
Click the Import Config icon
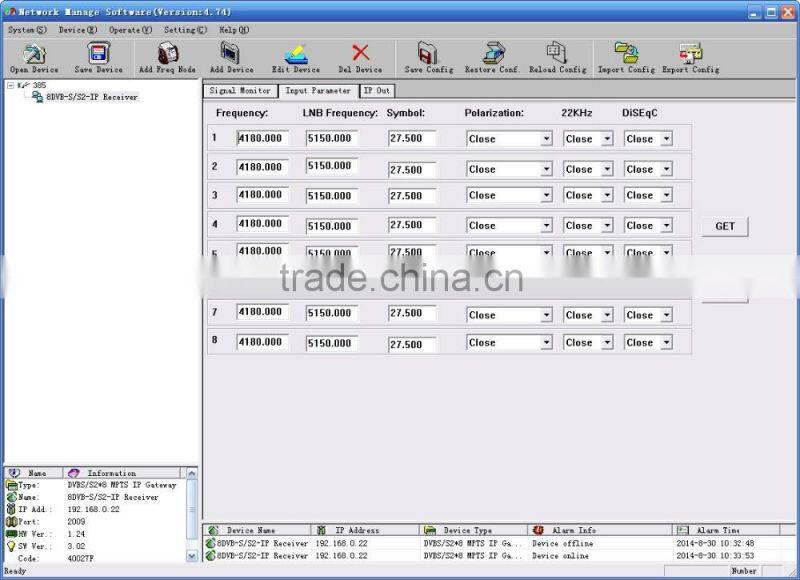tap(626, 57)
